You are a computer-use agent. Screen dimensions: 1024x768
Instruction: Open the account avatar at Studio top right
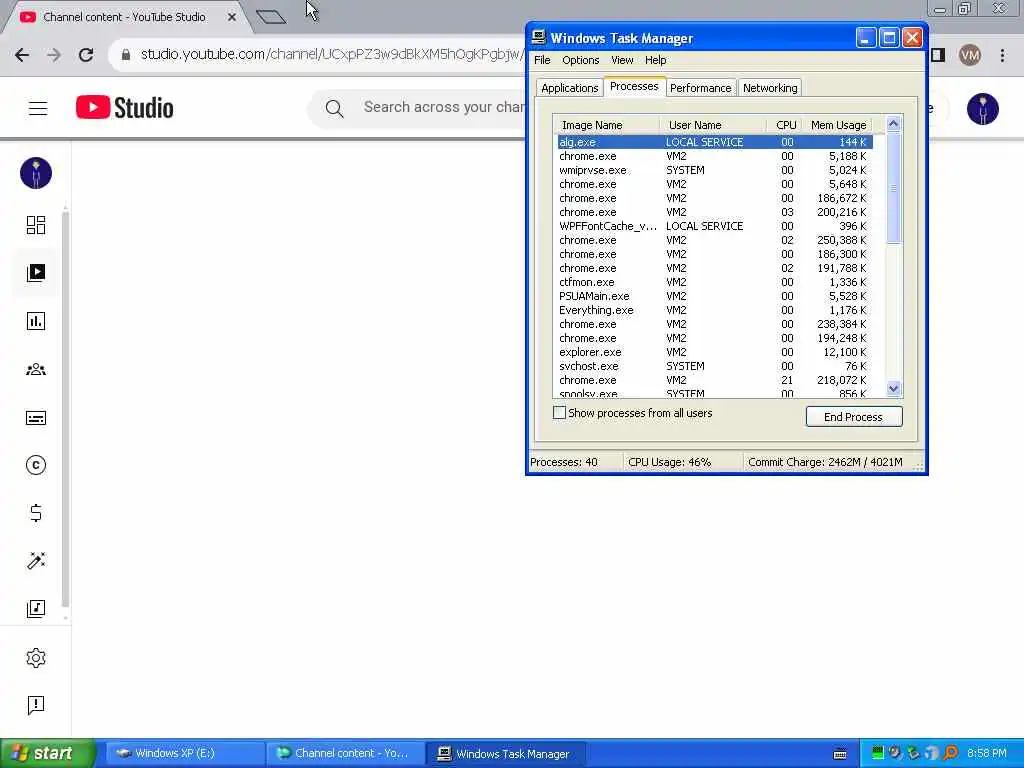tap(983, 108)
